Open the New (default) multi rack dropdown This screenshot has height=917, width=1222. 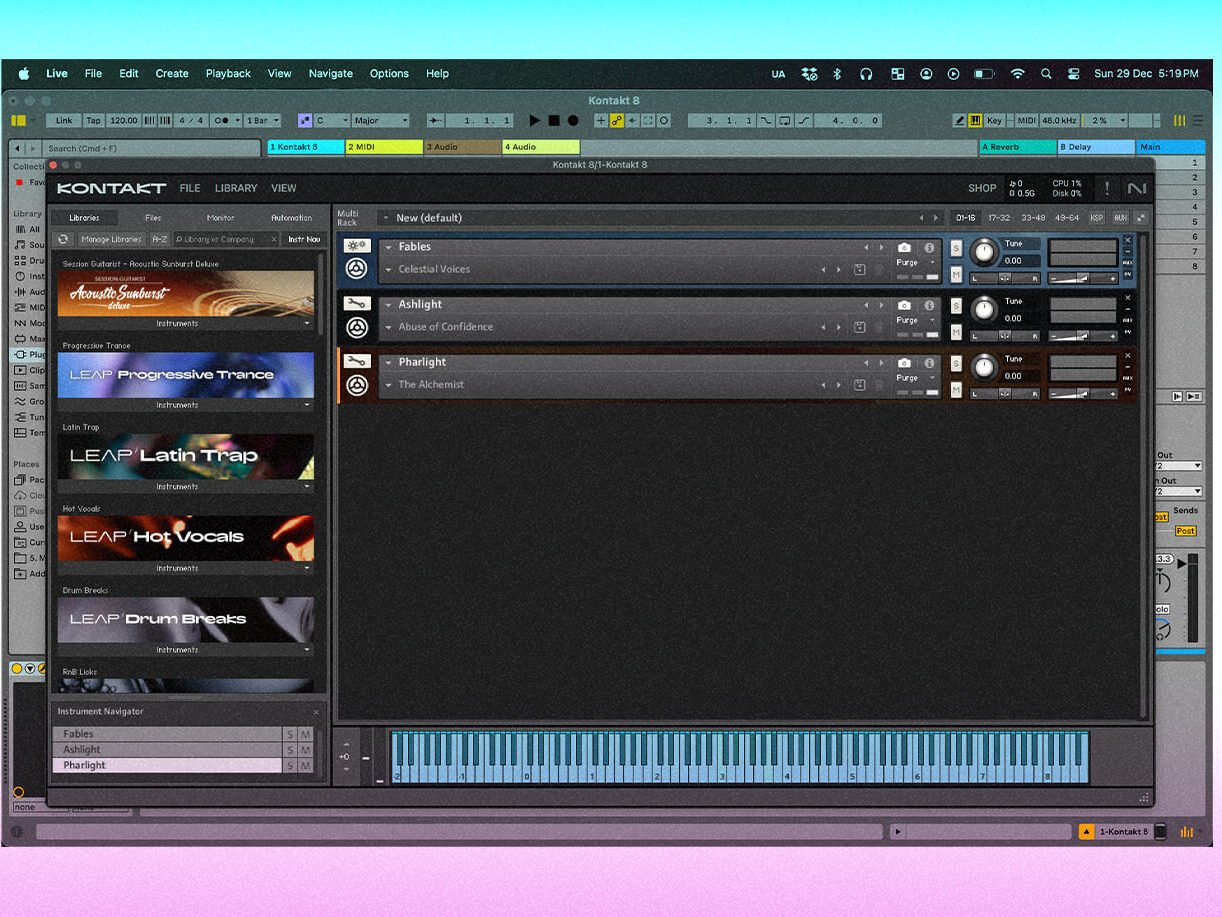386,218
